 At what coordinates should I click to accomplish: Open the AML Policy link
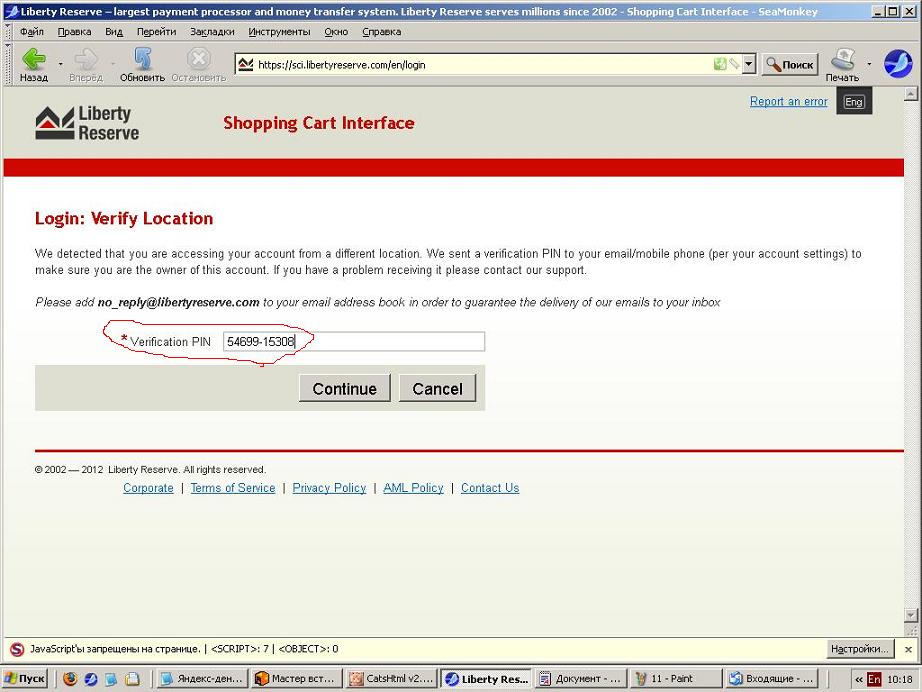pyautogui.click(x=413, y=488)
